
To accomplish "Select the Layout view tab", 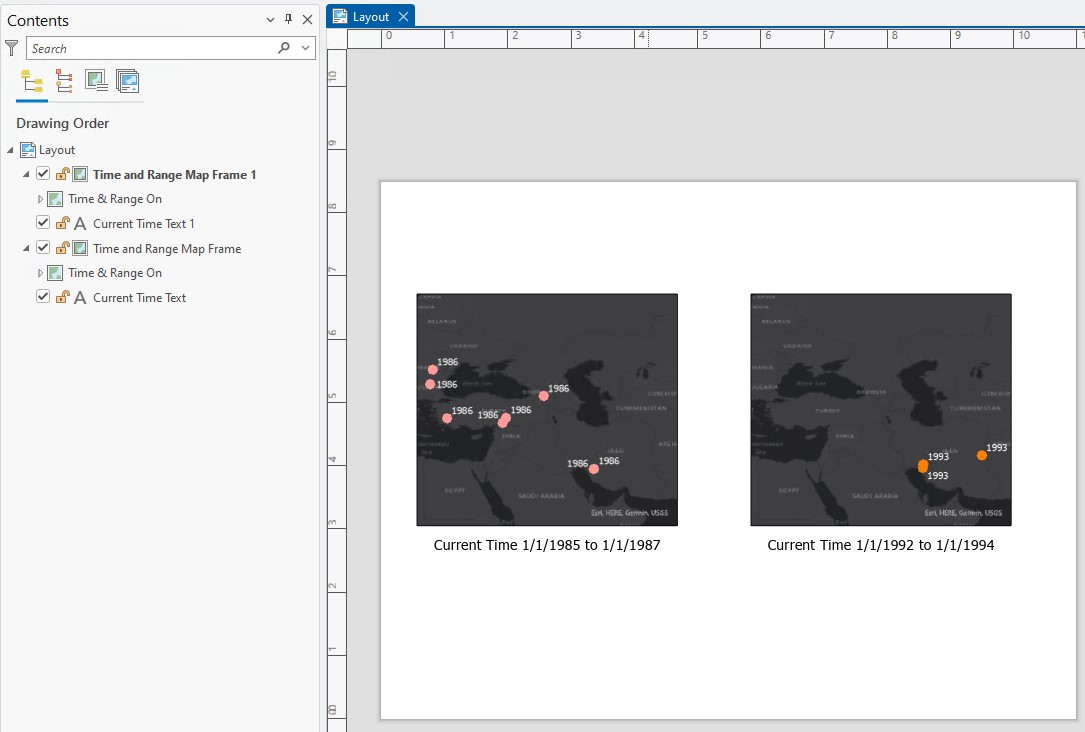I will coord(369,15).
